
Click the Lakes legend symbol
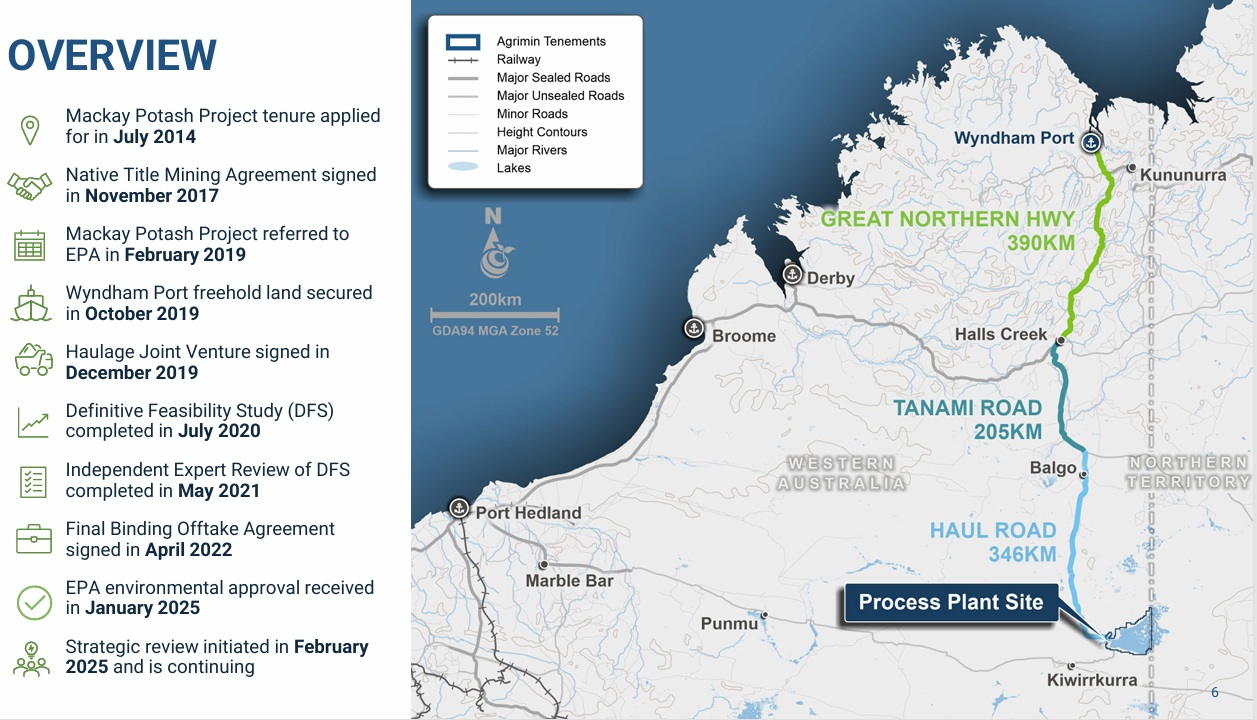(x=464, y=168)
